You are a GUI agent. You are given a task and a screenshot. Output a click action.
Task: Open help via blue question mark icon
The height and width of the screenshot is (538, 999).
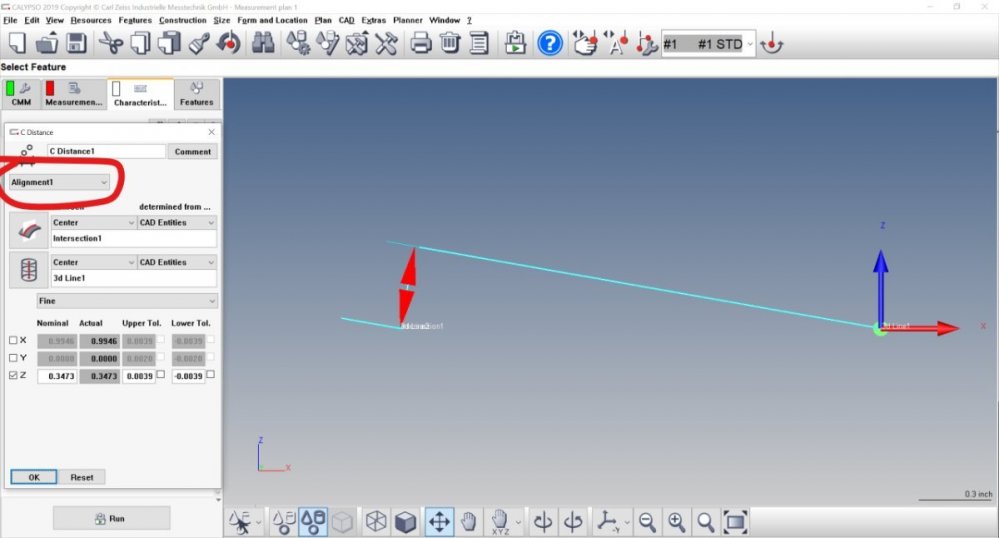pos(550,43)
